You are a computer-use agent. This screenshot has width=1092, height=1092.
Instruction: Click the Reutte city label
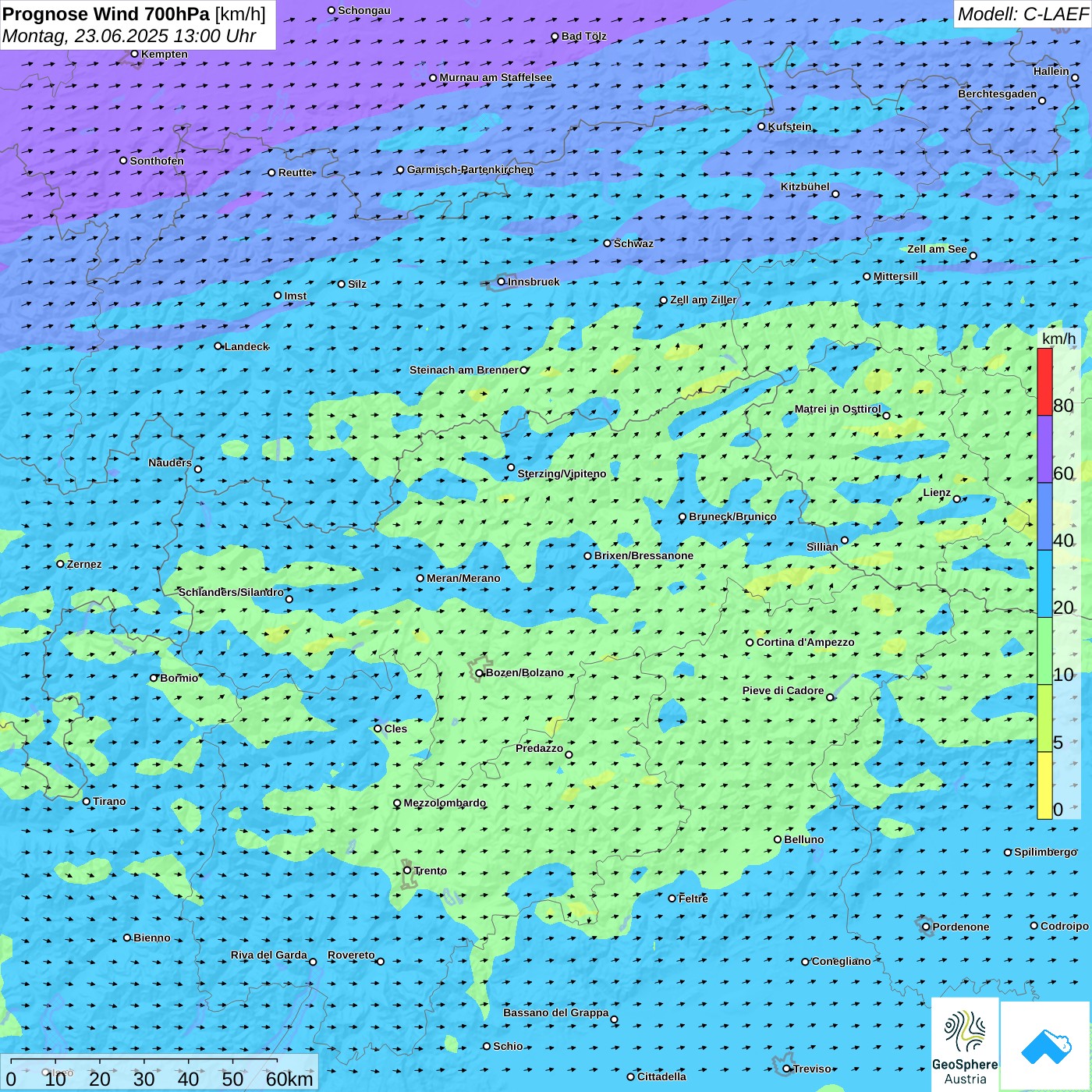tap(295, 172)
